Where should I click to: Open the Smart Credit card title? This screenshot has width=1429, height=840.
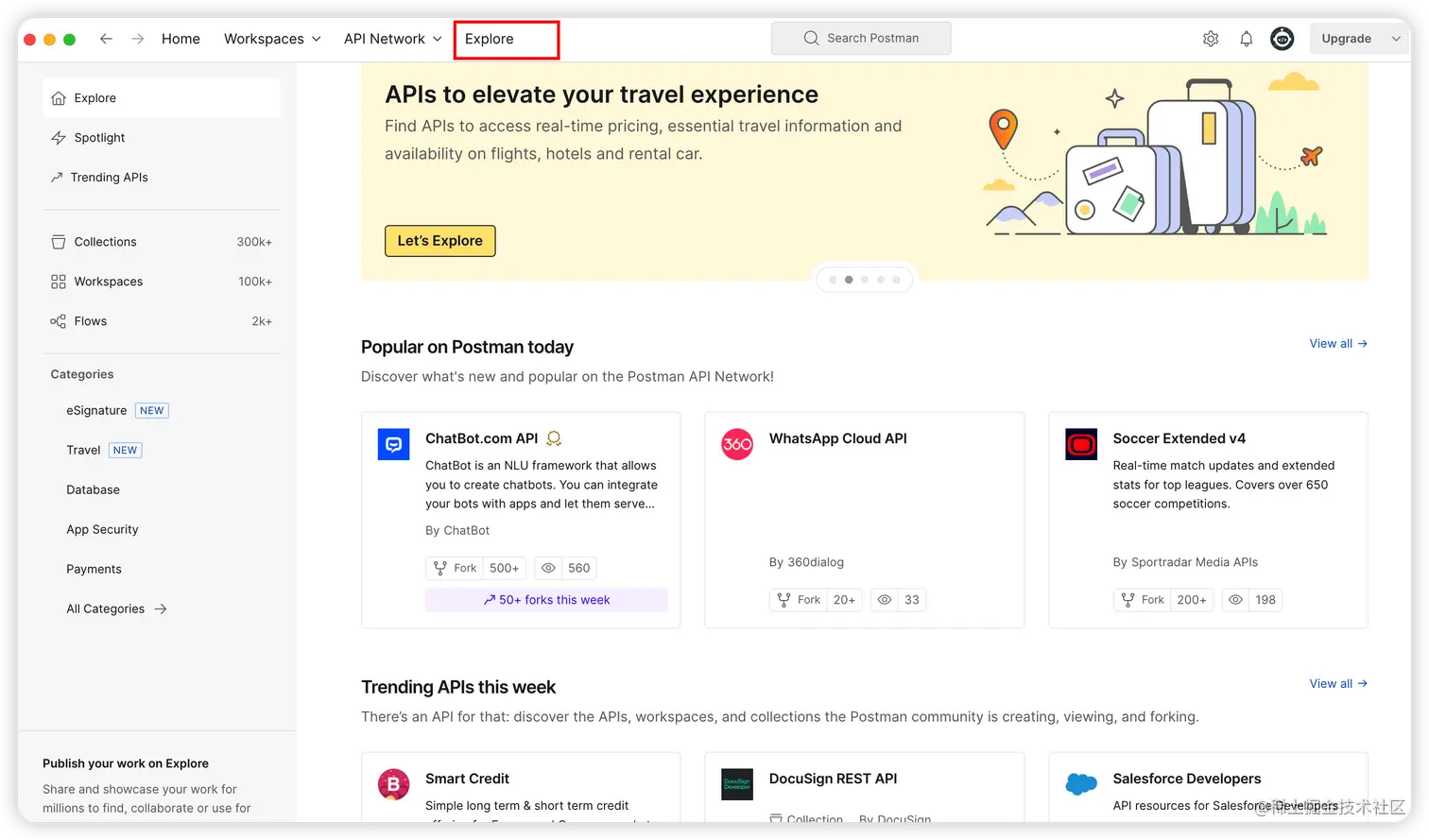coord(467,779)
